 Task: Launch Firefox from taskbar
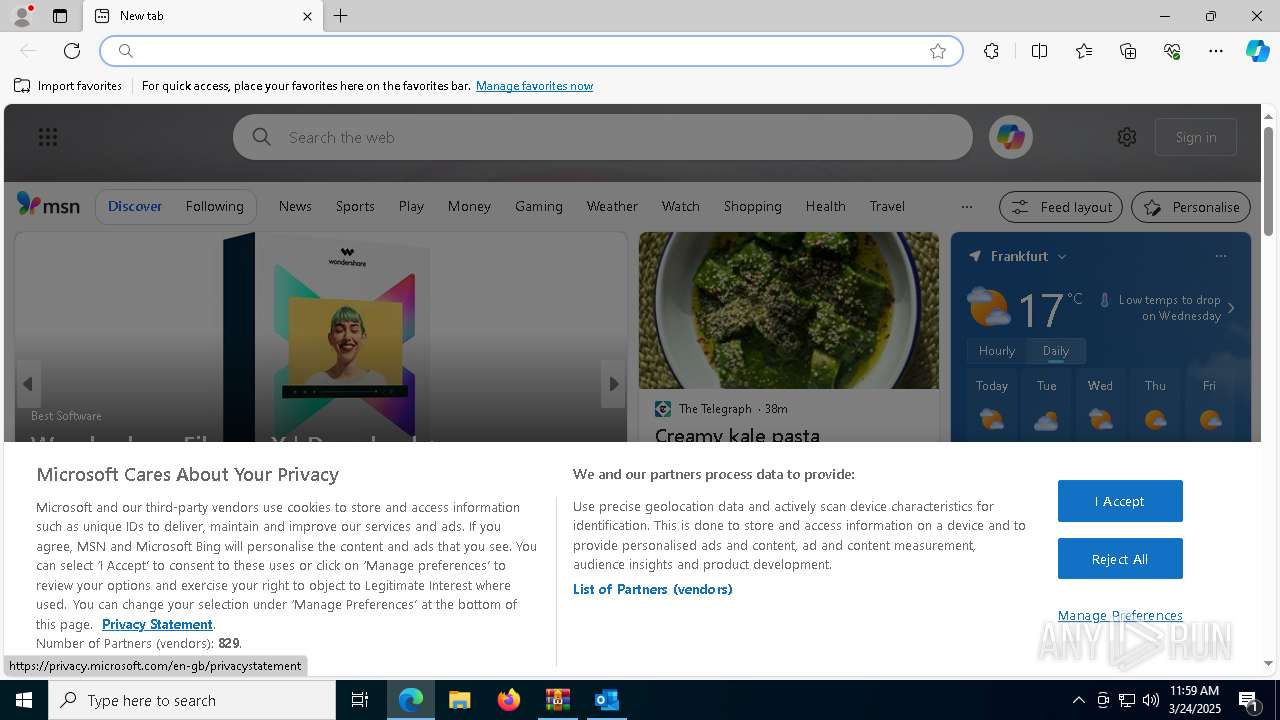509,700
